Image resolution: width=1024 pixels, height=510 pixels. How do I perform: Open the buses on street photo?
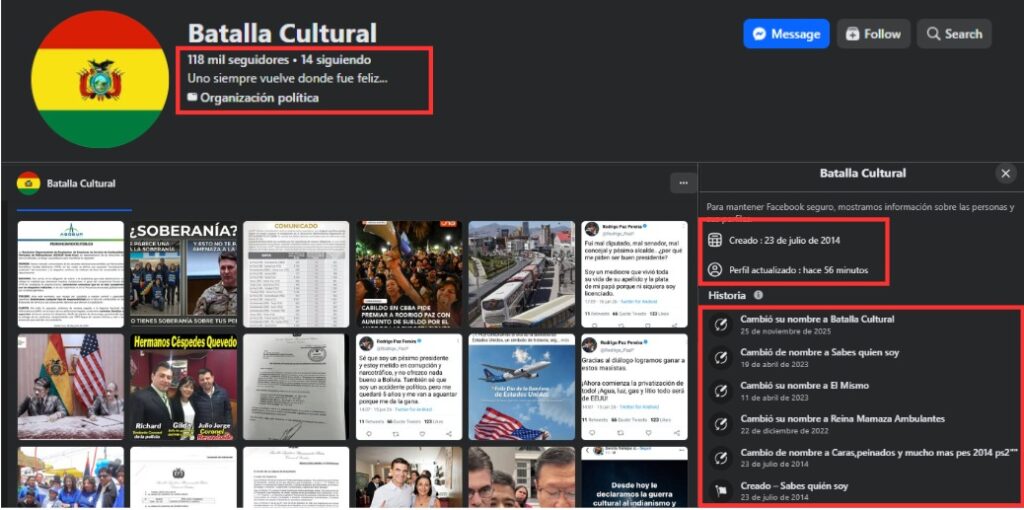[x=522, y=274]
